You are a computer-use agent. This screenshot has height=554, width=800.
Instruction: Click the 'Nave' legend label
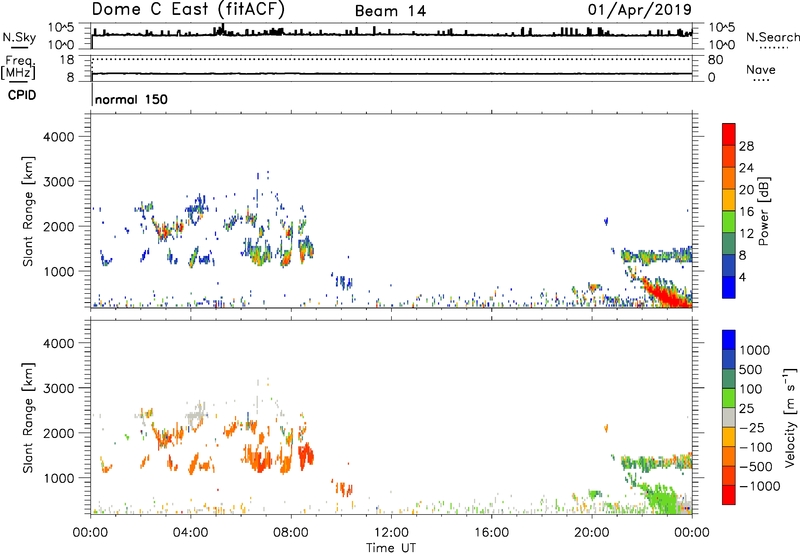click(761, 70)
